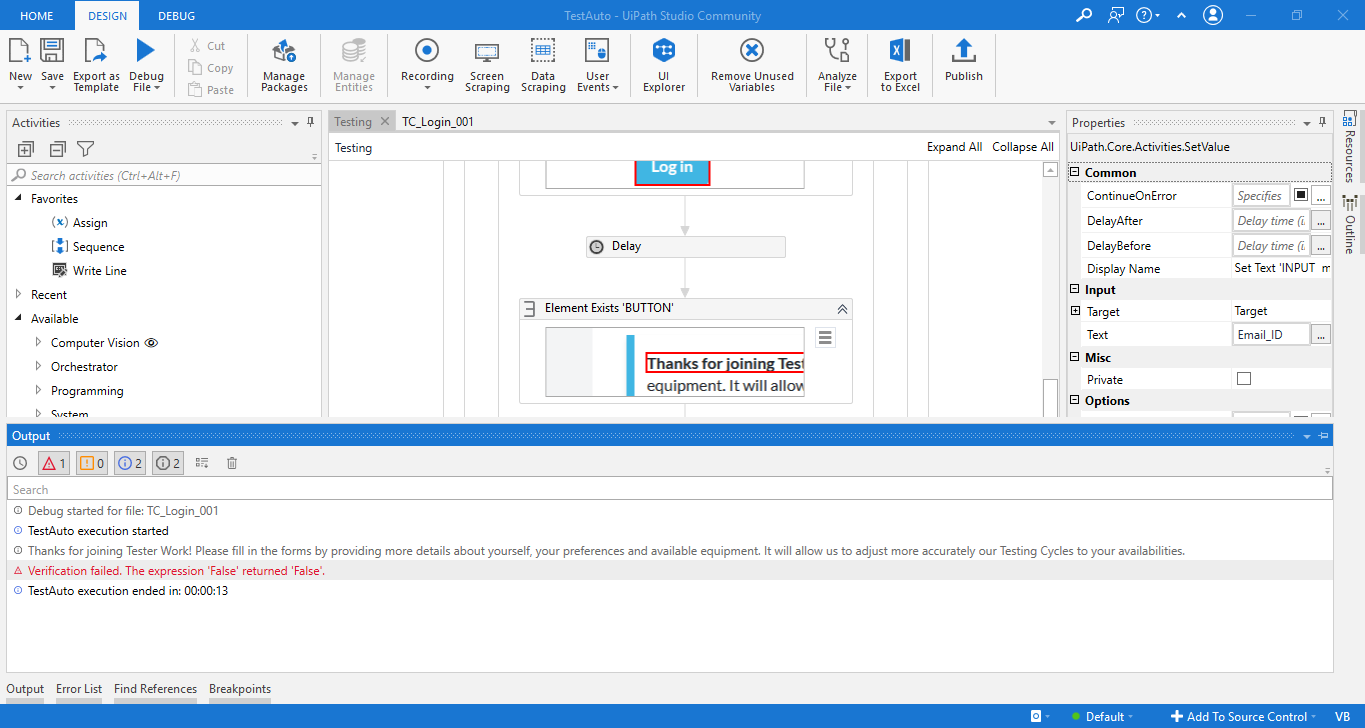Image resolution: width=1365 pixels, height=728 pixels.
Task: Switch to the DEBUG ribbon tab
Action: [177, 16]
